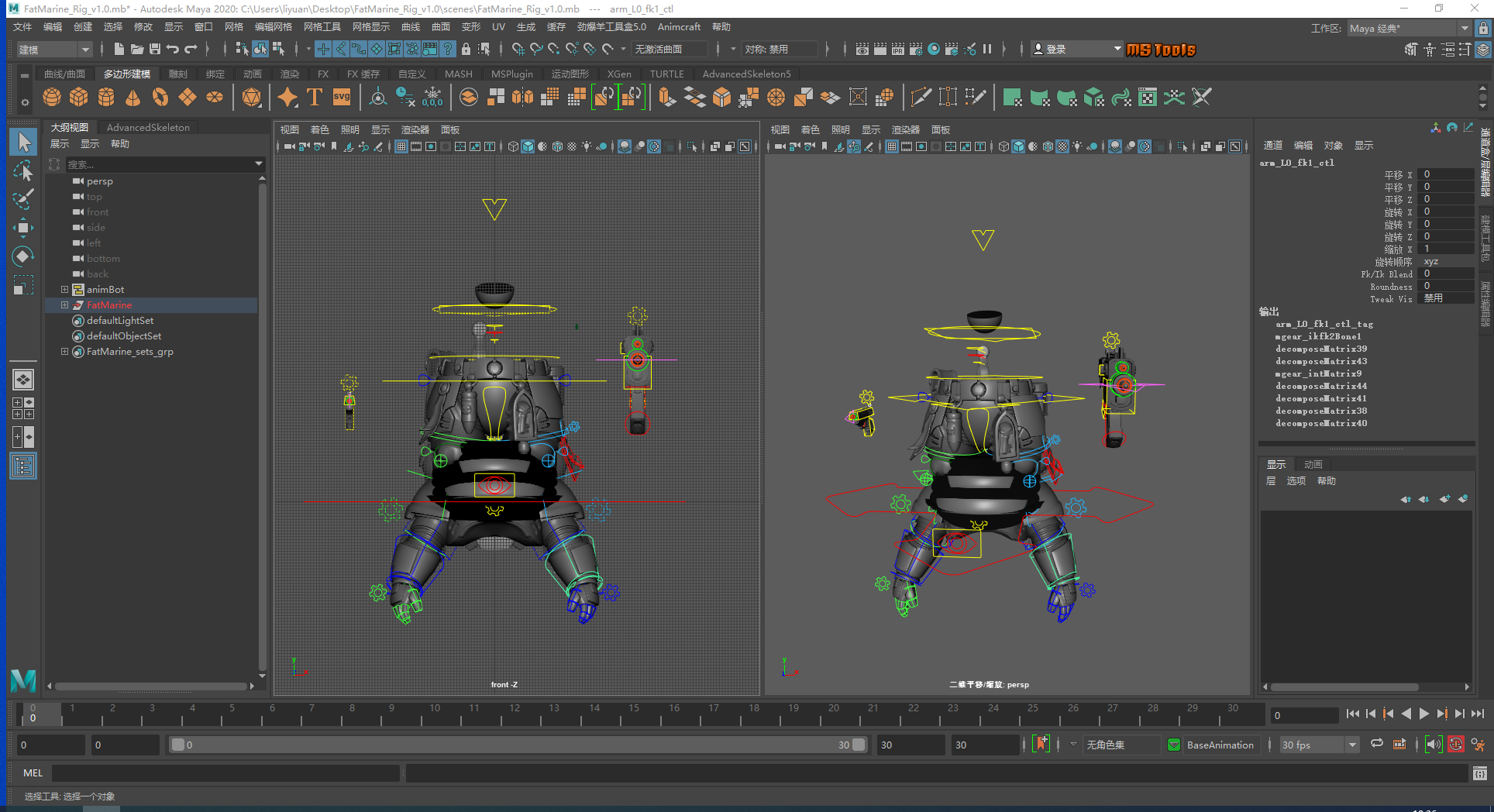Jump to start of playback range
Image resolution: width=1494 pixels, height=812 pixels.
click(x=1353, y=714)
